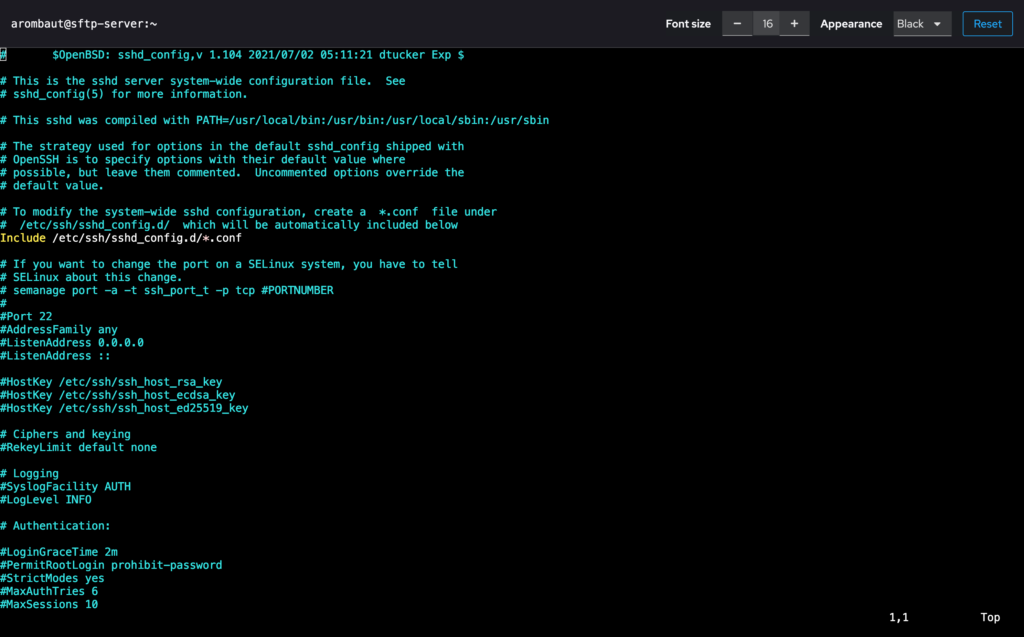
Task: Click the #RekeyLimit default none line
Action: (x=78, y=447)
